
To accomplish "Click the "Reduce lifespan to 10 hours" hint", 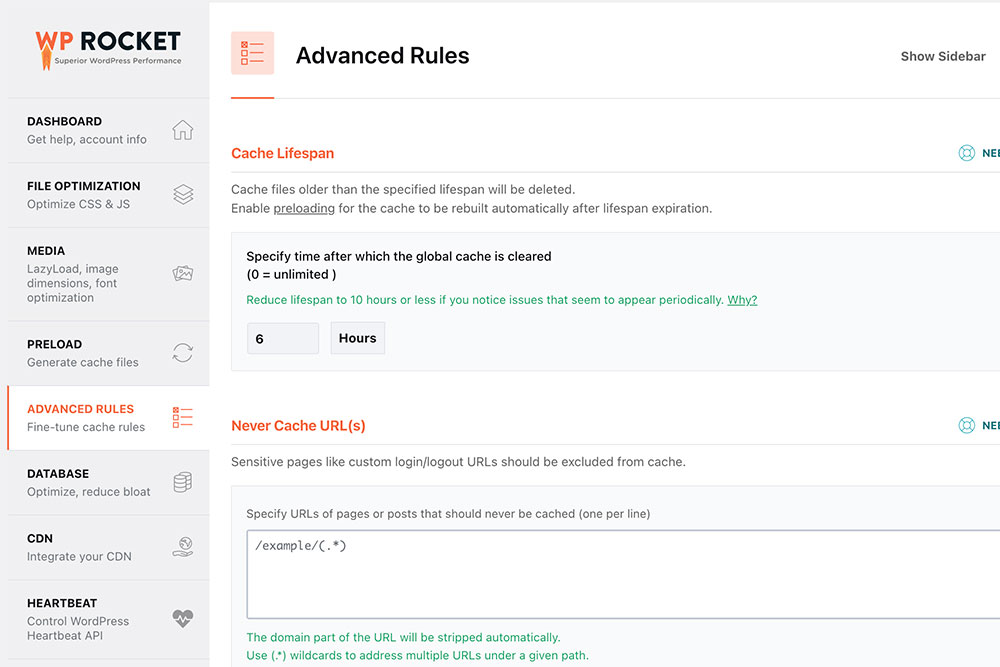I will tap(485, 300).
